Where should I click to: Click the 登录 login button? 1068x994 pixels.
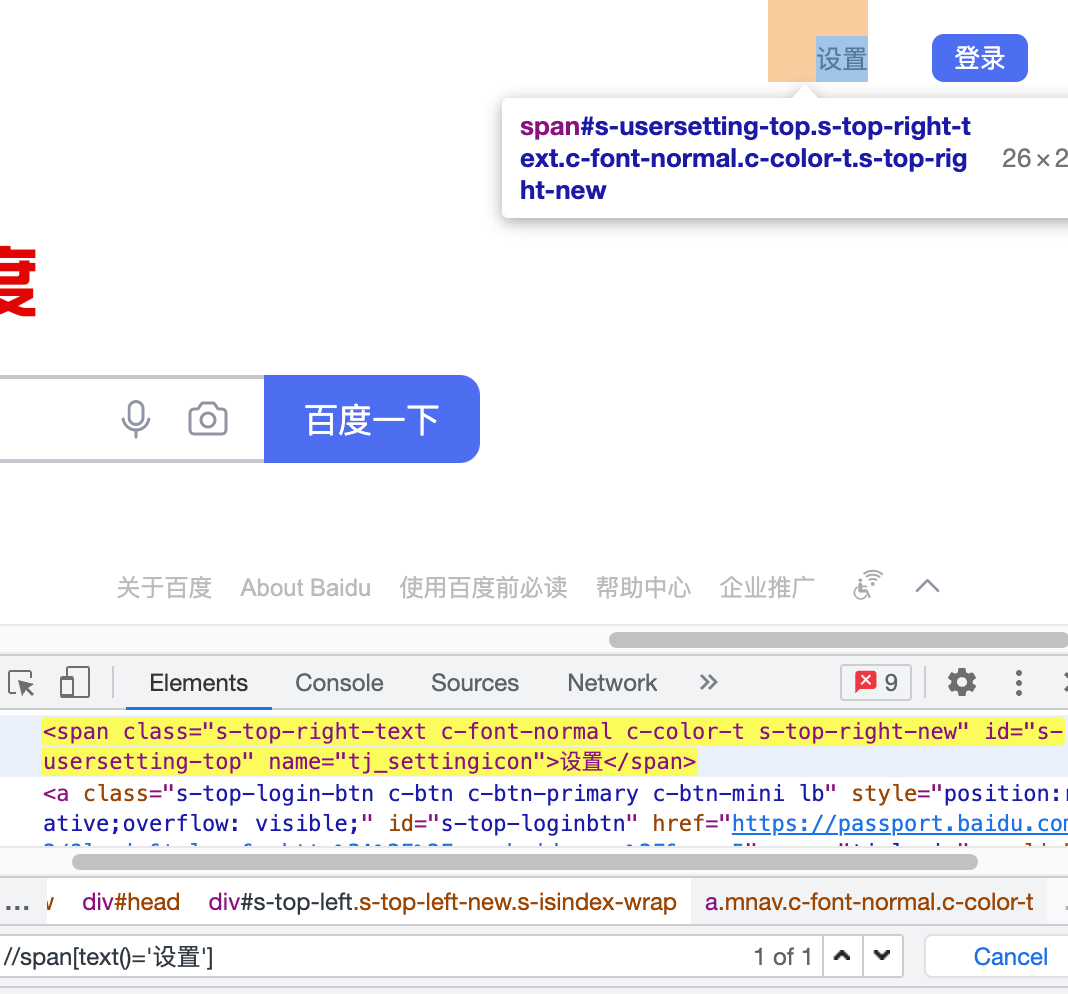pyautogui.click(x=979, y=58)
